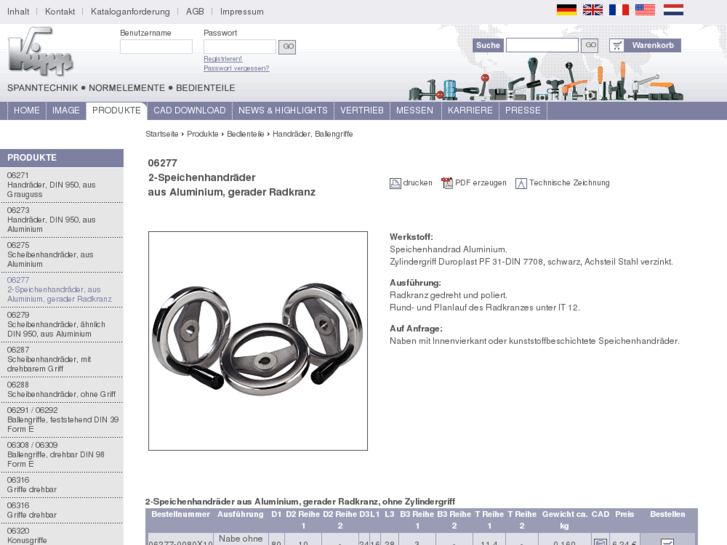727x545 pixels.
Task: Open 06291 / 06292 Ballengriffe feststehend
Action: point(62,420)
